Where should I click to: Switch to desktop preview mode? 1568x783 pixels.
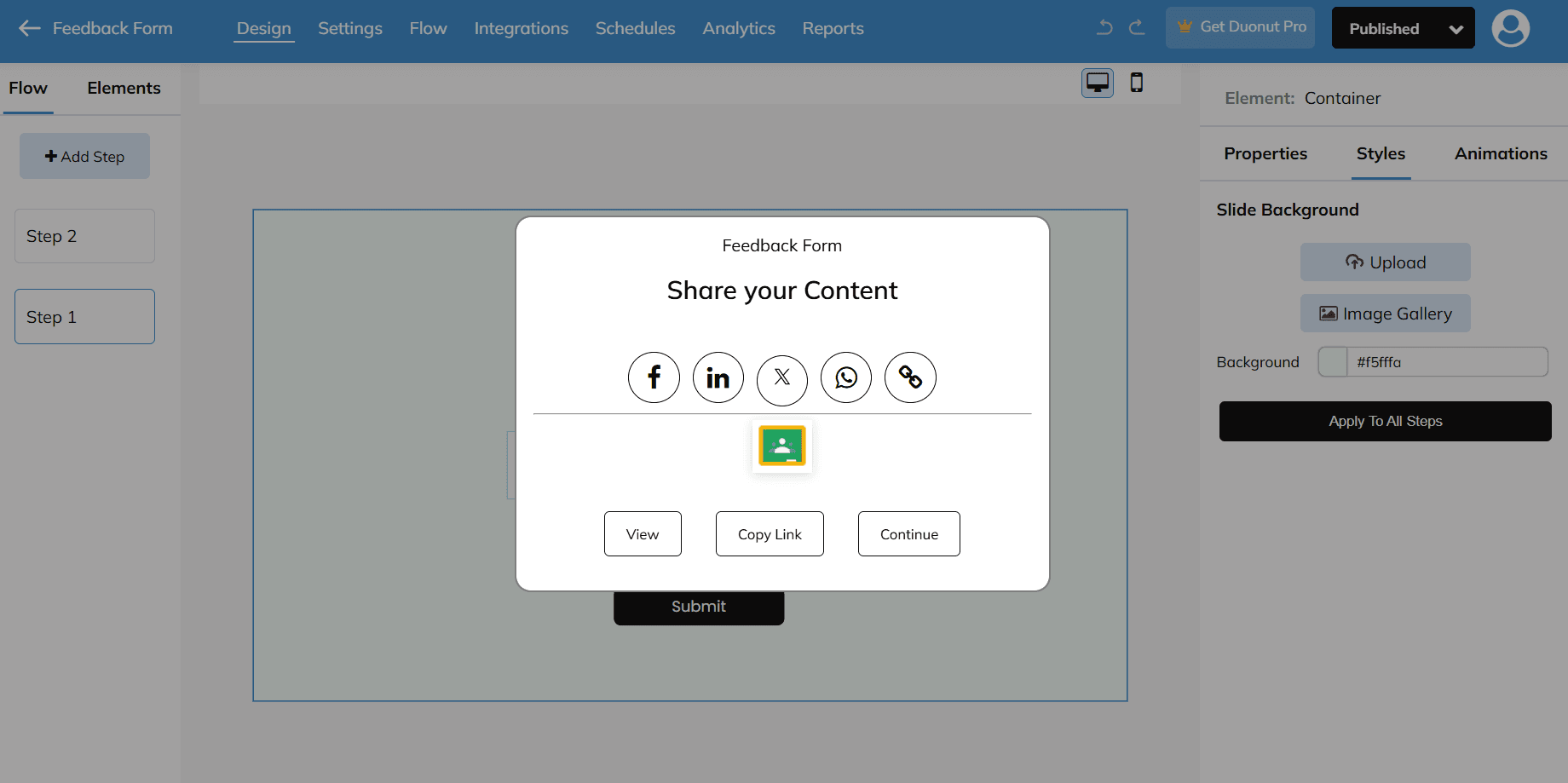tap(1097, 83)
